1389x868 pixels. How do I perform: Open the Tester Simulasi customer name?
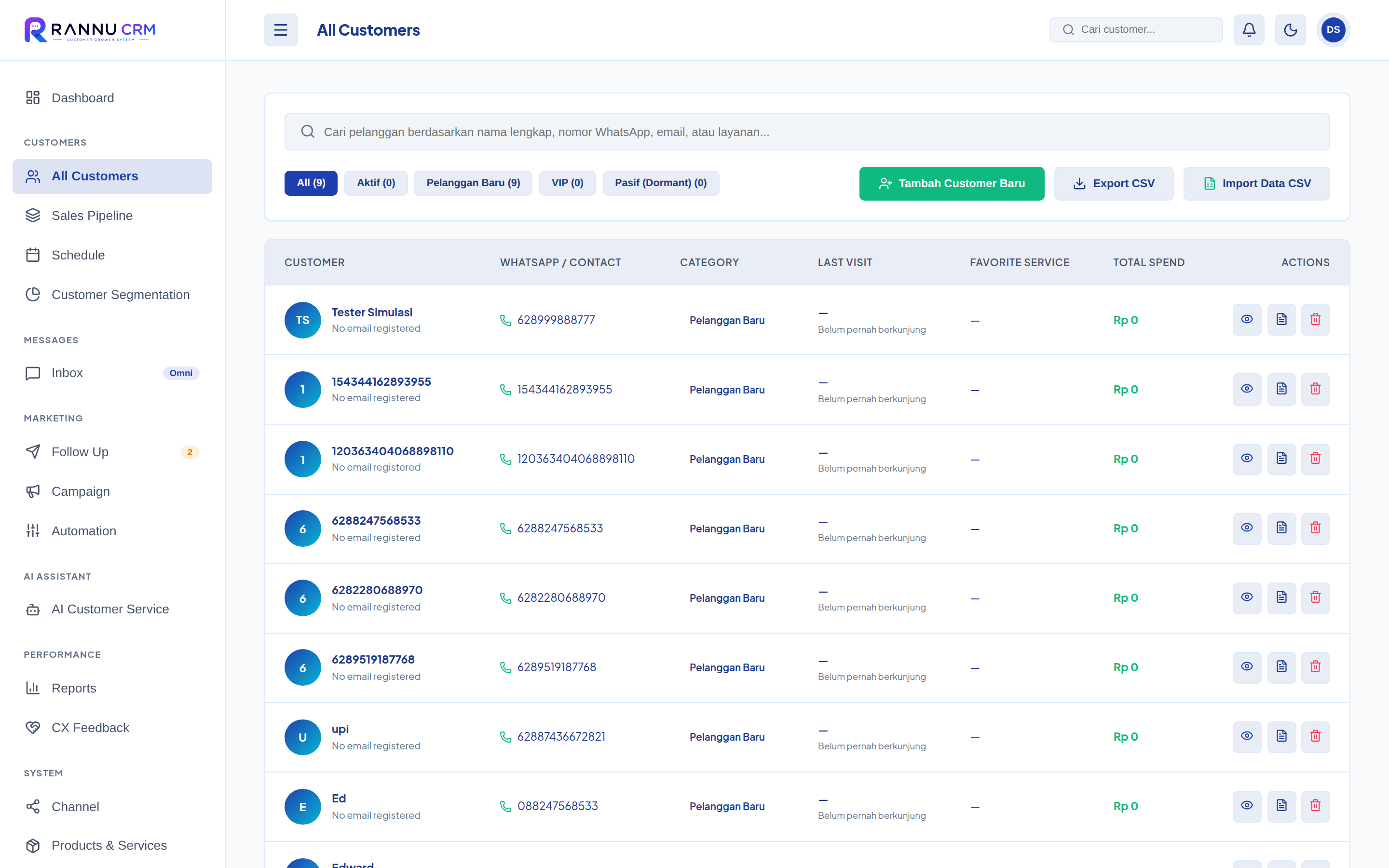[372, 312]
